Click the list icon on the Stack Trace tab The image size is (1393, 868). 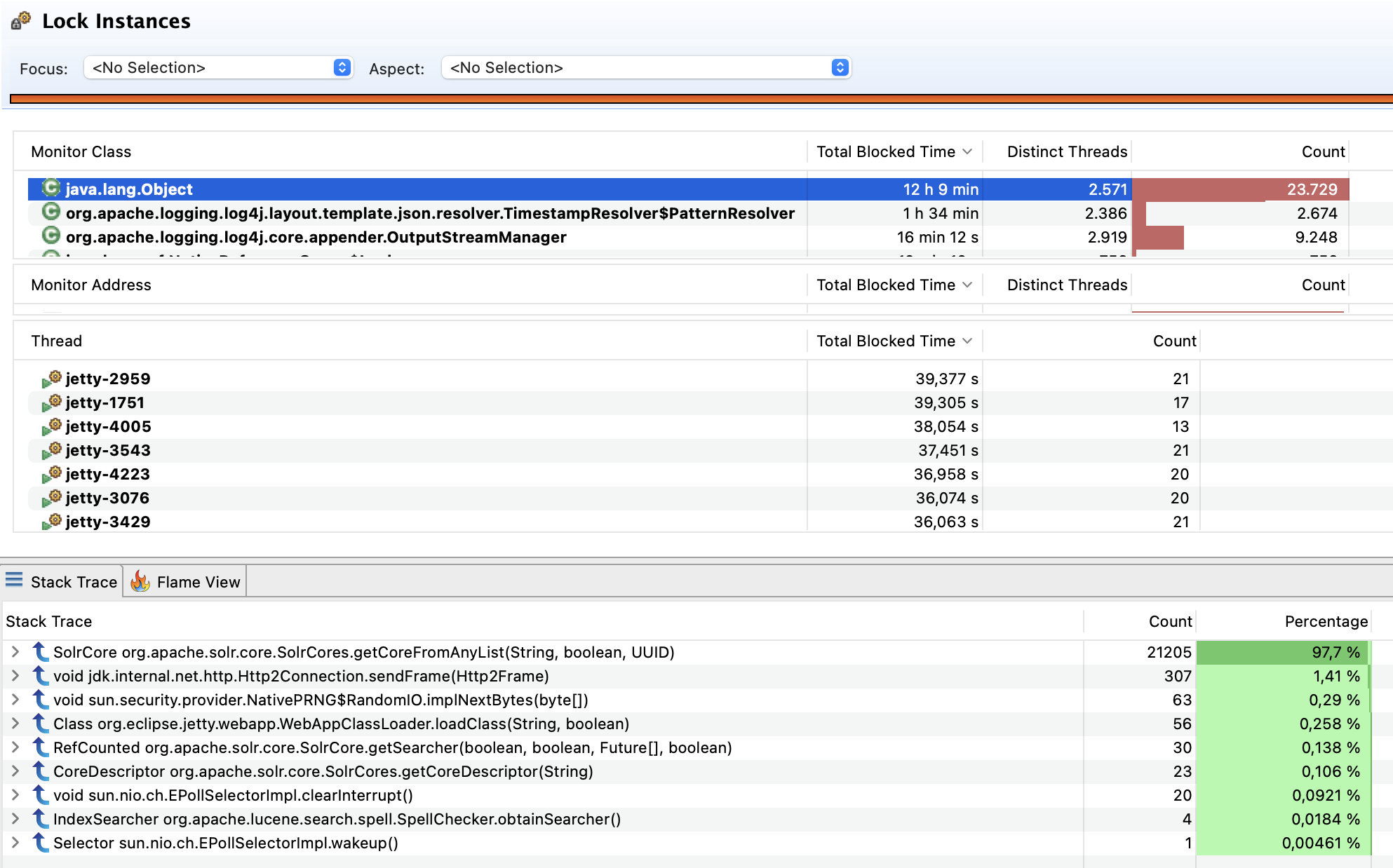14,579
